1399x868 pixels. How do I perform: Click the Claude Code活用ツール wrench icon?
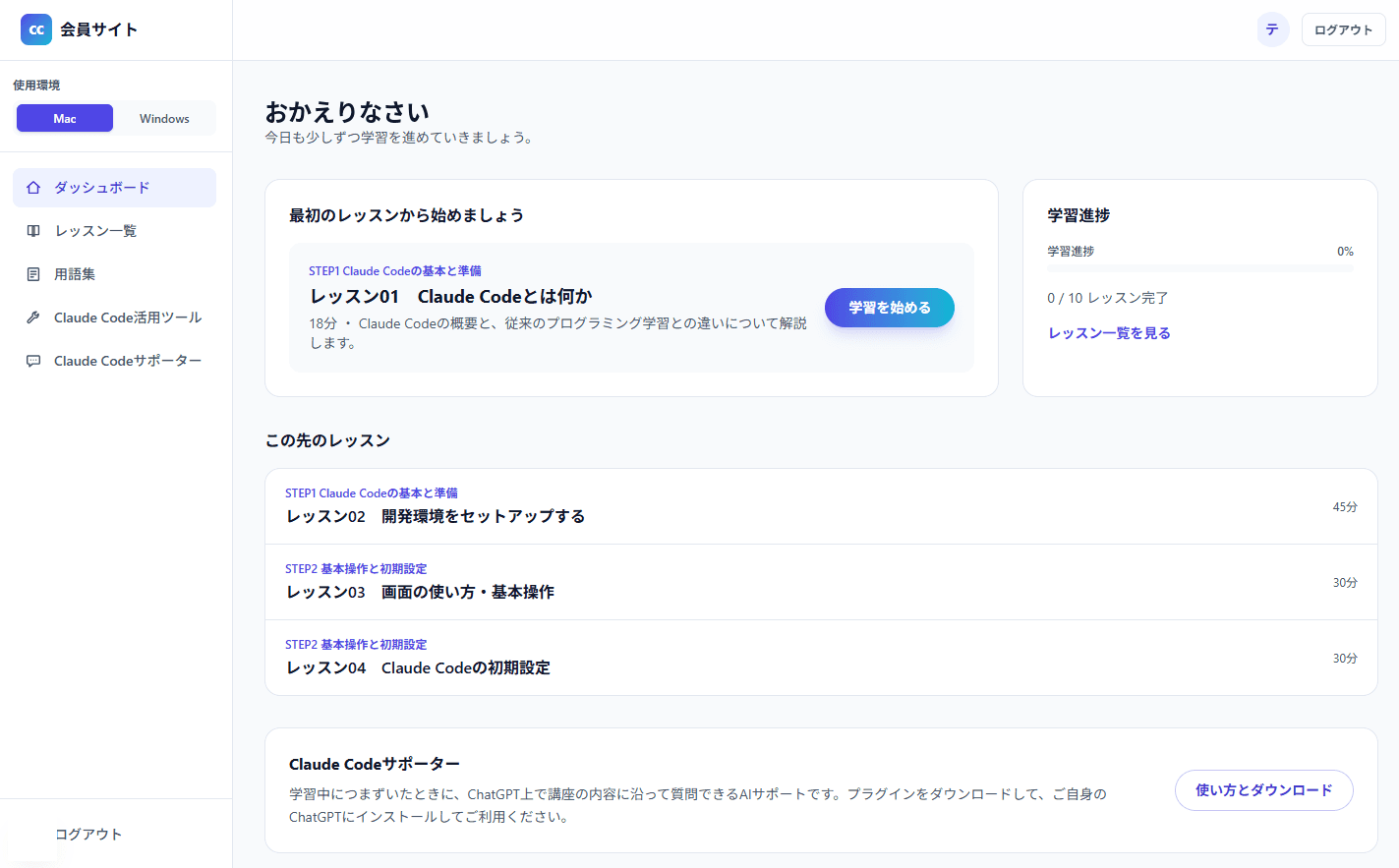pos(33,318)
